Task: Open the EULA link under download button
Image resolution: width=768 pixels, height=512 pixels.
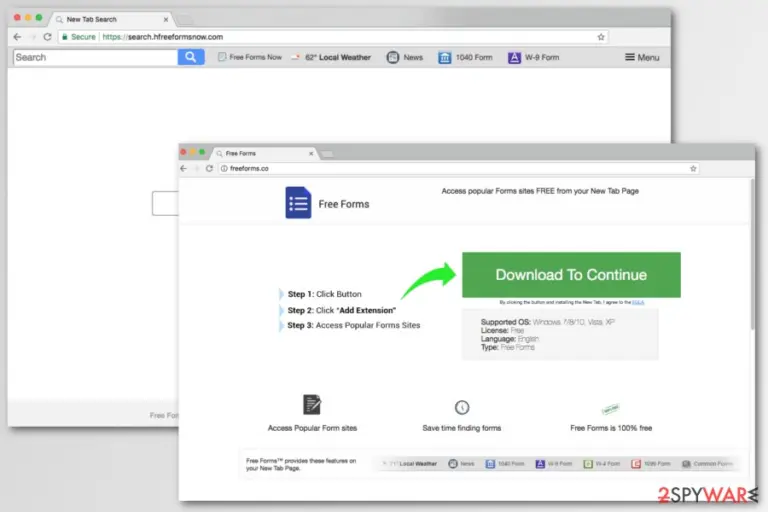Action: click(x=638, y=302)
